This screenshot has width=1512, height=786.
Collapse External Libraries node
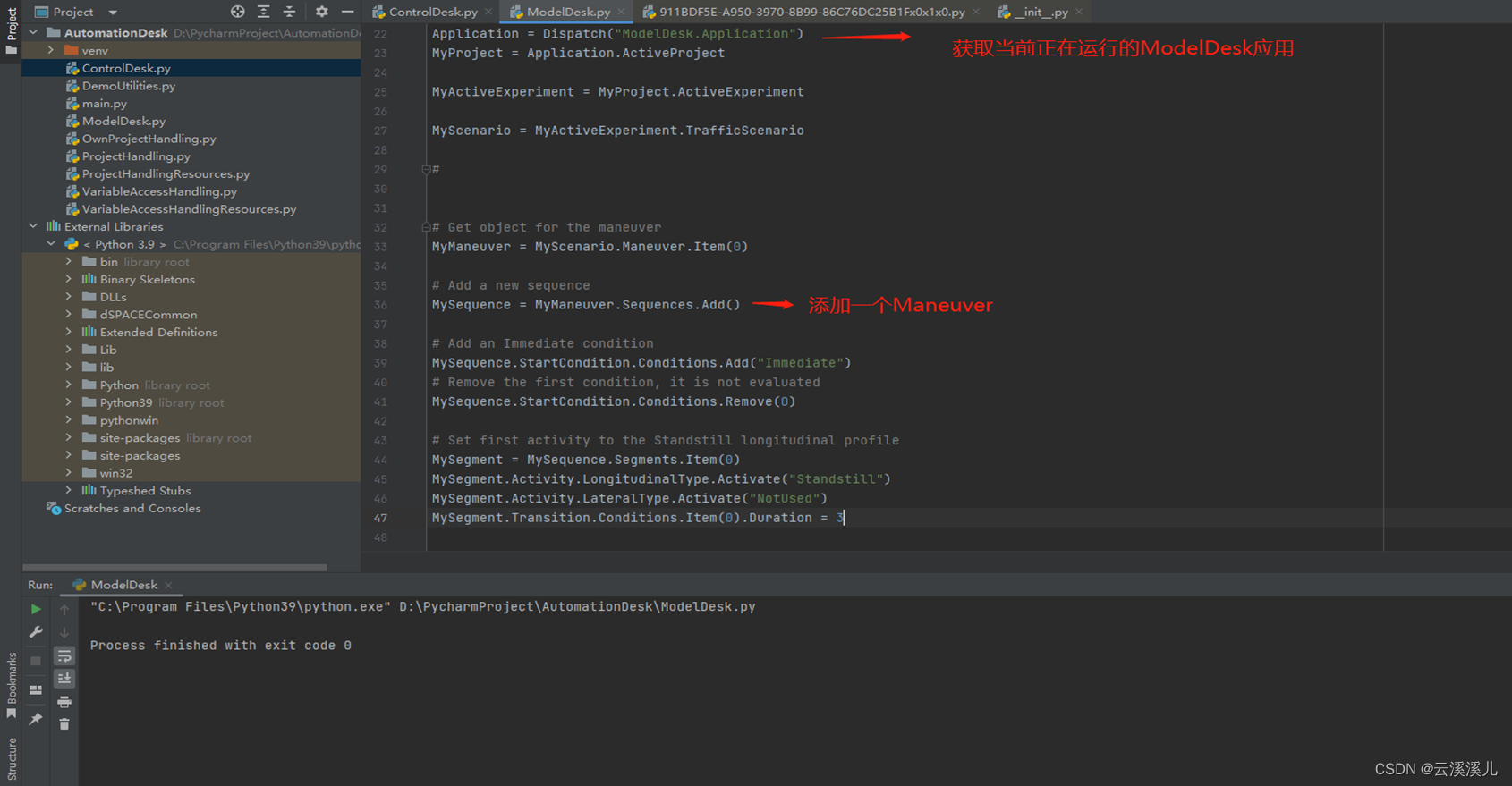click(x=33, y=226)
